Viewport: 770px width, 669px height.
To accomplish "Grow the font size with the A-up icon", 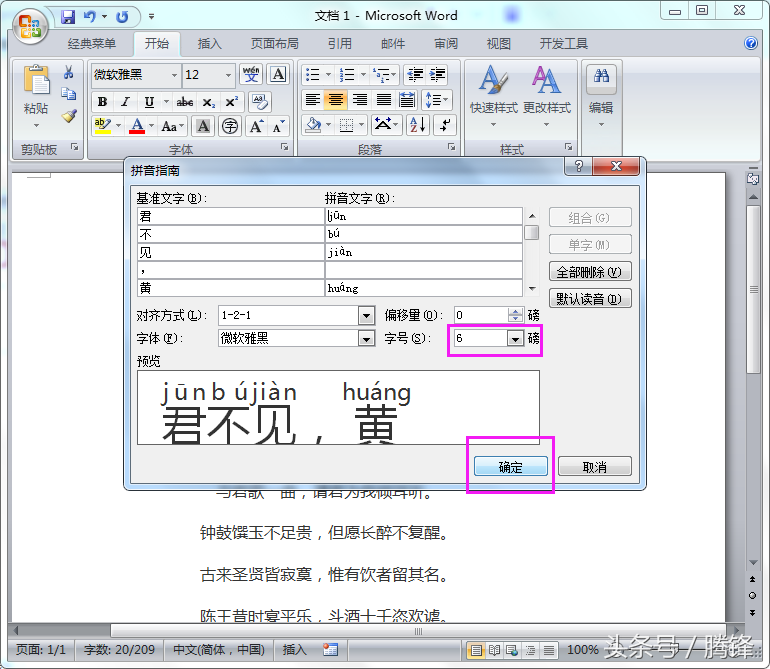I will click(x=256, y=126).
